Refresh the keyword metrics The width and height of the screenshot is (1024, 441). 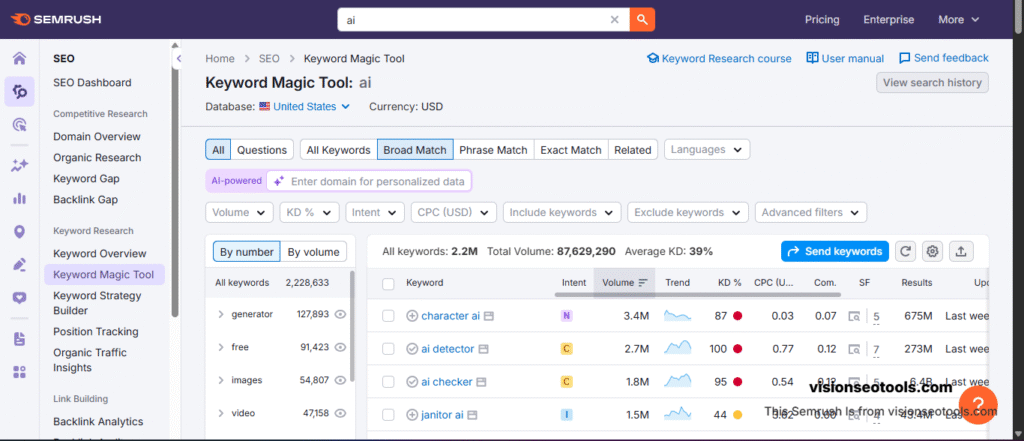(x=904, y=251)
